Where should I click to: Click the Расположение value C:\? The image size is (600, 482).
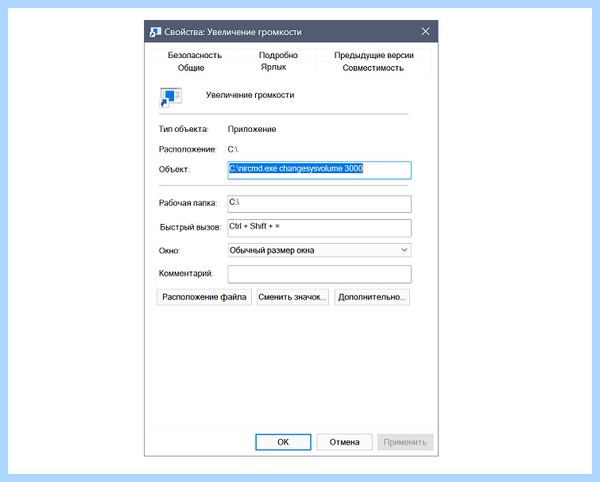pyautogui.click(x=233, y=149)
